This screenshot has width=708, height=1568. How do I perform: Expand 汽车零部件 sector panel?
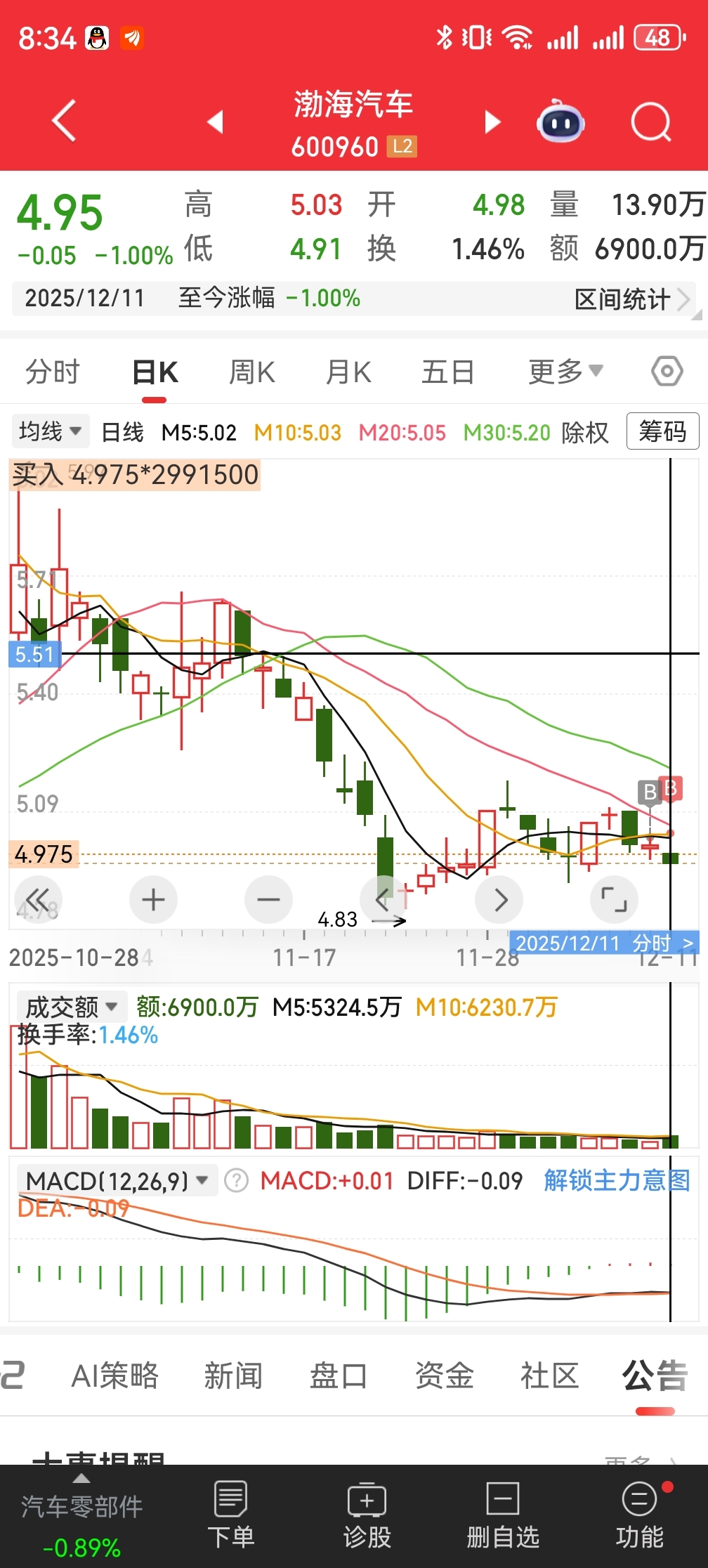click(81, 1515)
